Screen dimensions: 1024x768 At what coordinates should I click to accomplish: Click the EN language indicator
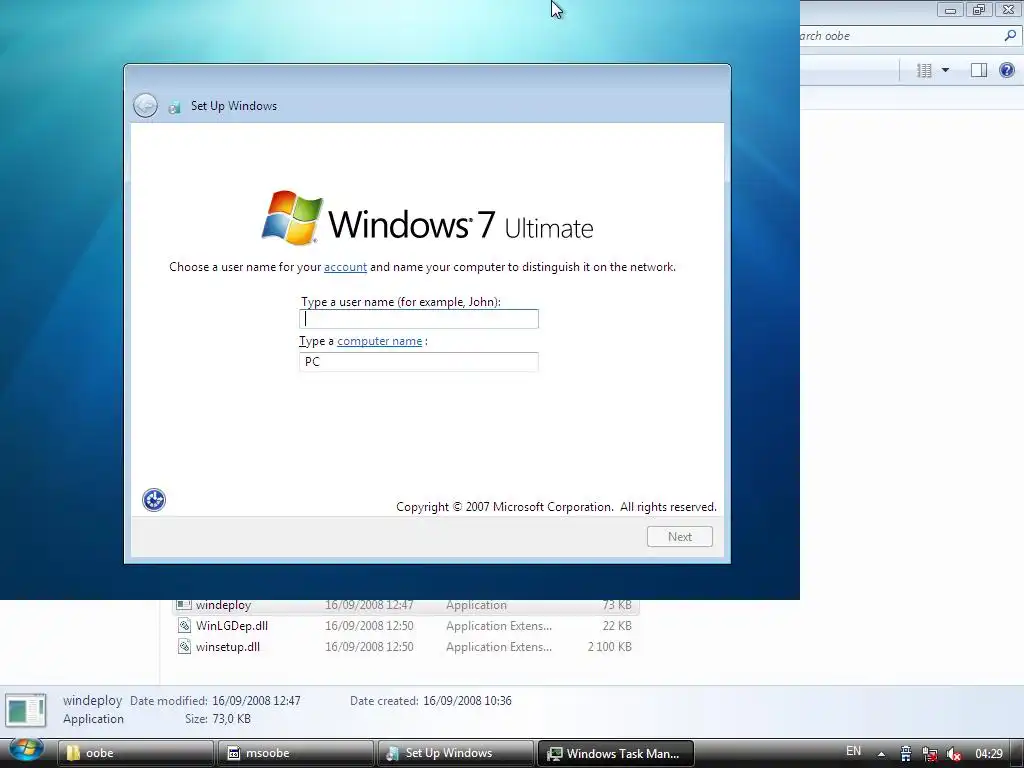click(854, 751)
